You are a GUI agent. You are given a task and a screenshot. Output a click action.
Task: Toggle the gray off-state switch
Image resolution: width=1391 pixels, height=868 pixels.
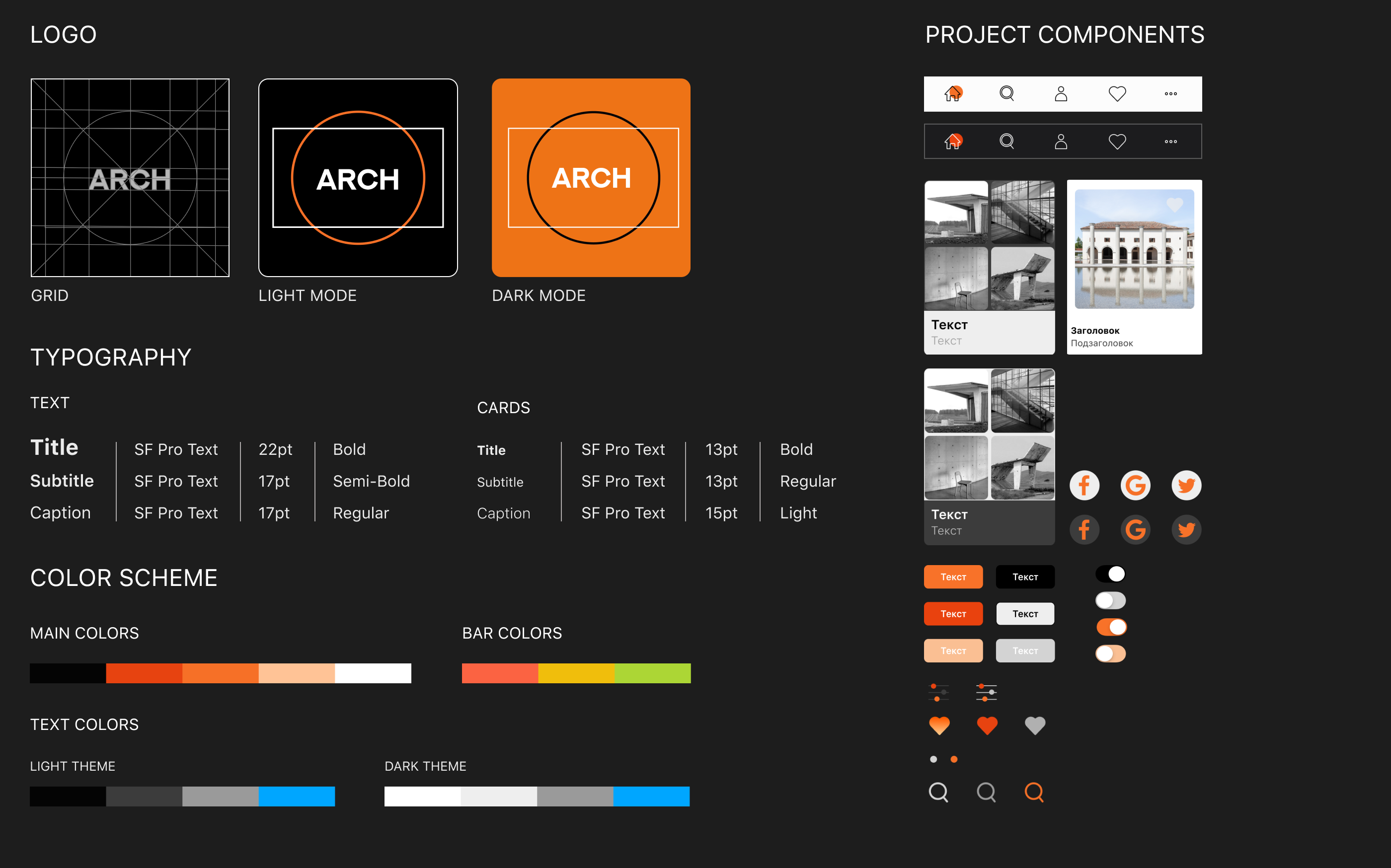[1110, 600]
